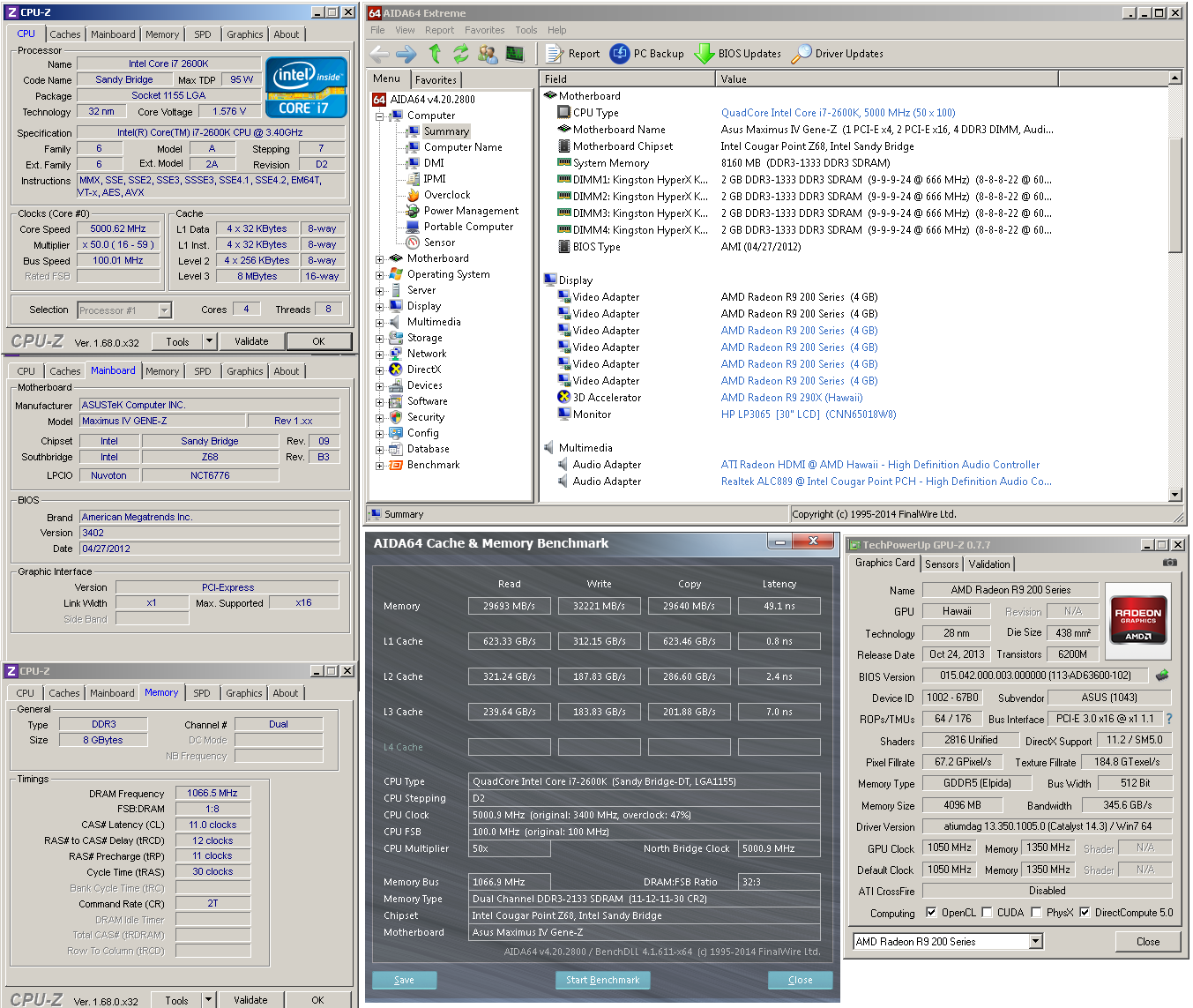
Task: Click BIOS Updates green arrow icon
Action: pos(704,54)
